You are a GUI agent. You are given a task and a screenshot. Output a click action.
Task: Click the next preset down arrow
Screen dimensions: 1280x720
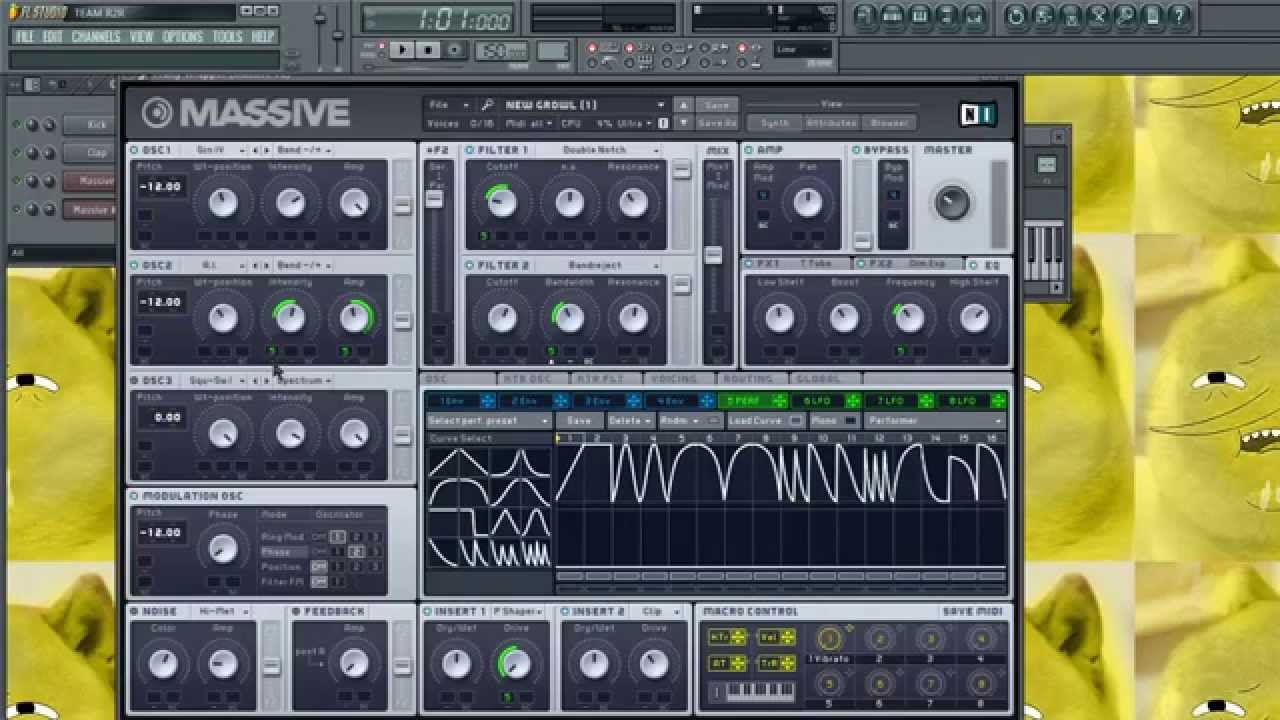(684, 123)
